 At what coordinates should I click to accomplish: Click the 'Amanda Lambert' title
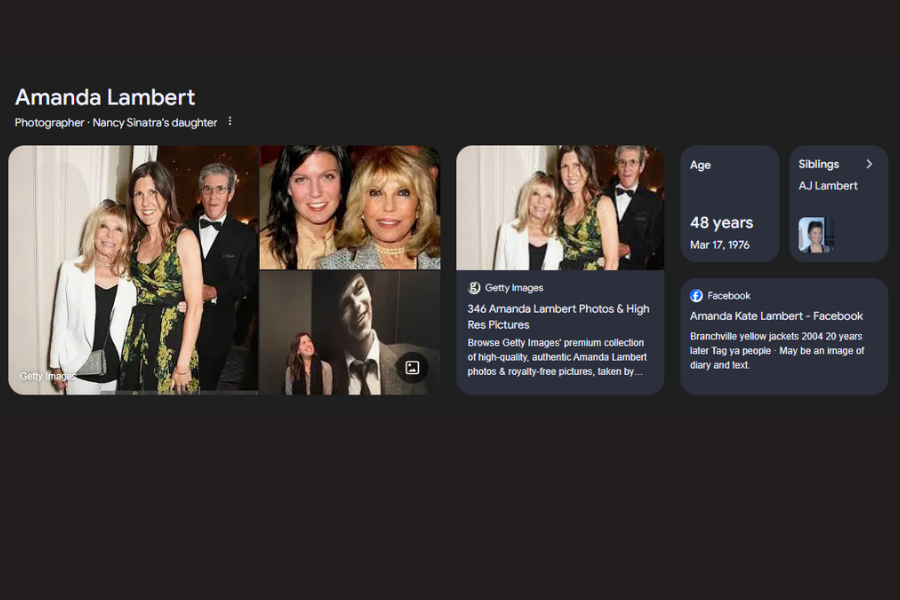pyautogui.click(x=105, y=97)
